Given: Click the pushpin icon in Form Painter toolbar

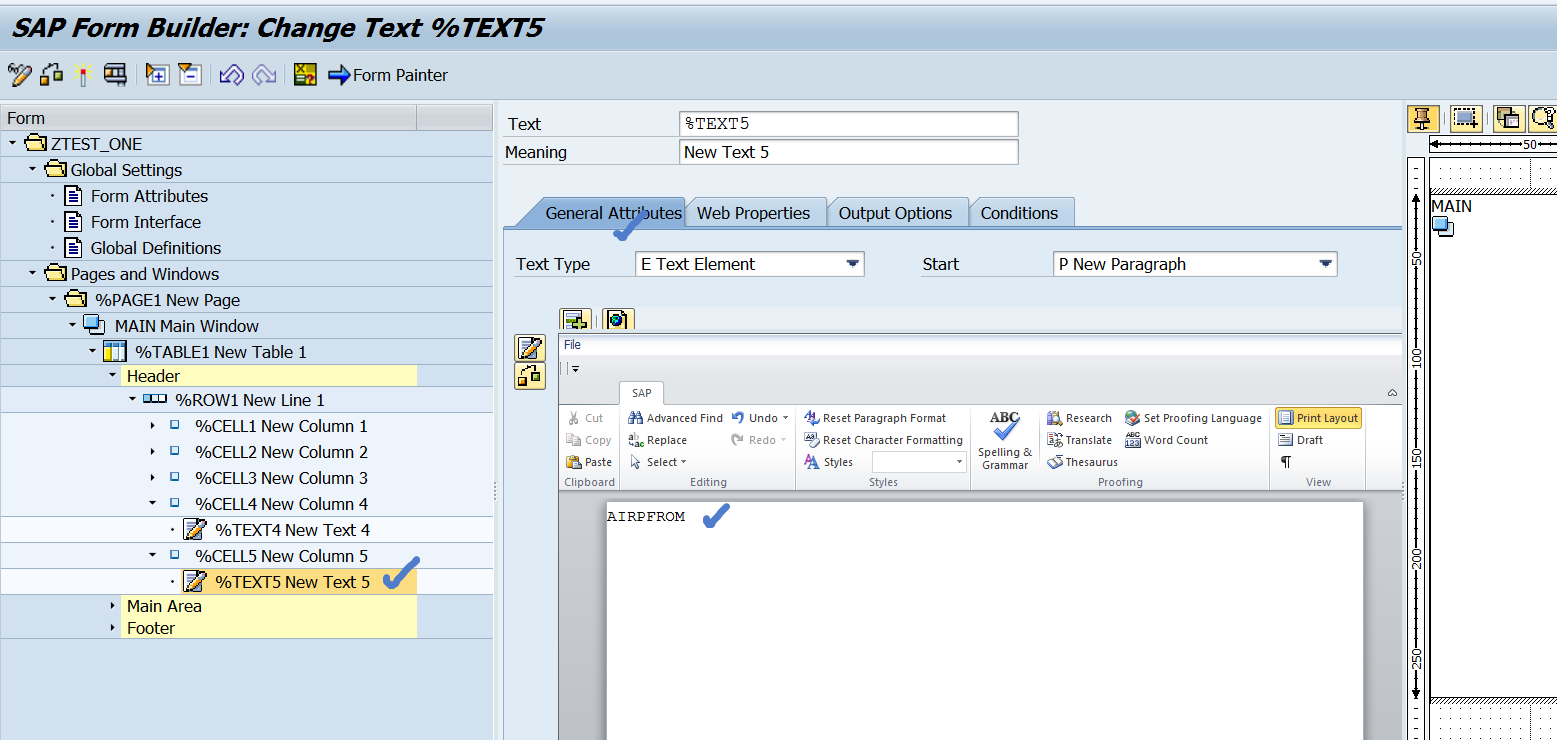Looking at the screenshot, I should click(1423, 118).
